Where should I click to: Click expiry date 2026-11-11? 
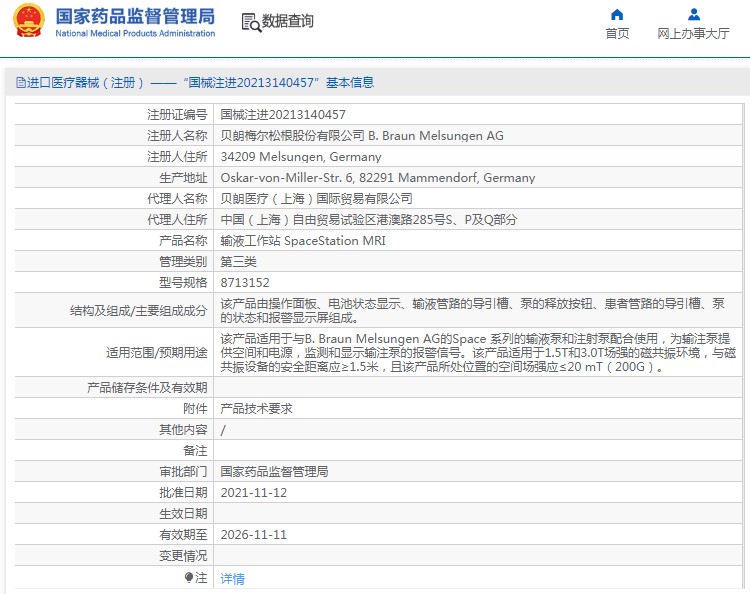tap(254, 535)
